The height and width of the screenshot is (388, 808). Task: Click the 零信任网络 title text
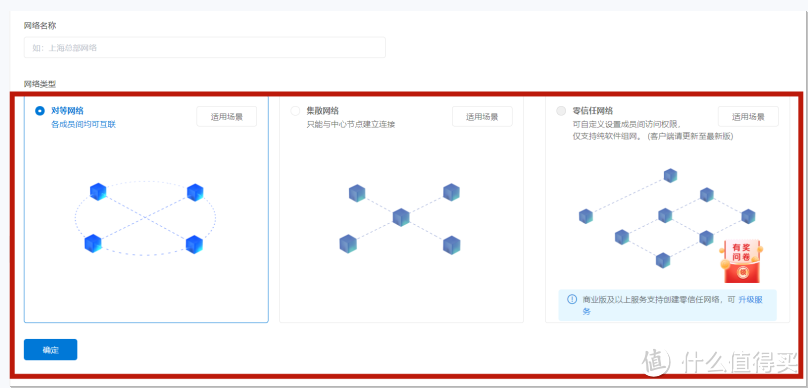click(x=593, y=110)
